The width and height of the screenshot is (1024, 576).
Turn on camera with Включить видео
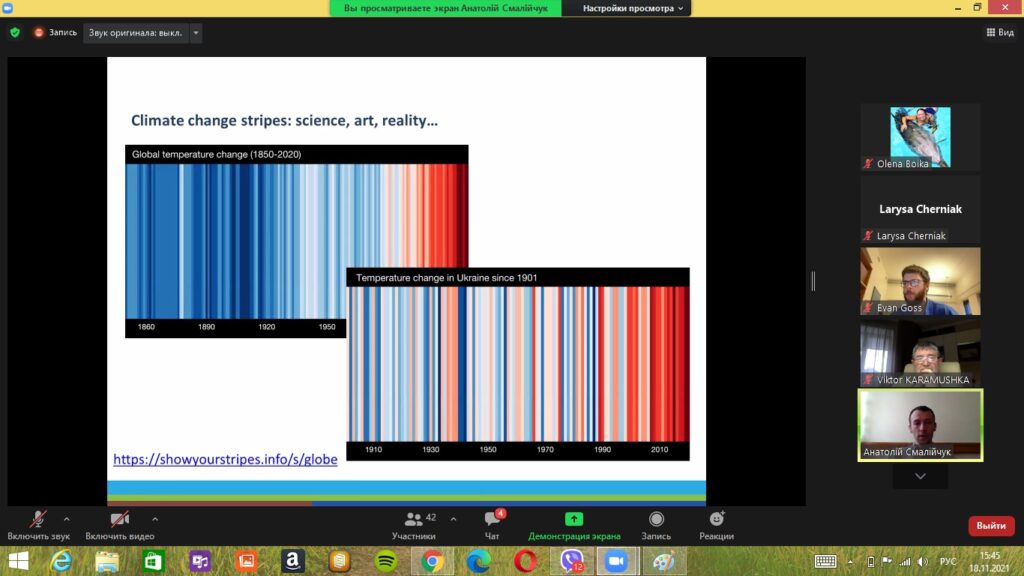(x=119, y=524)
